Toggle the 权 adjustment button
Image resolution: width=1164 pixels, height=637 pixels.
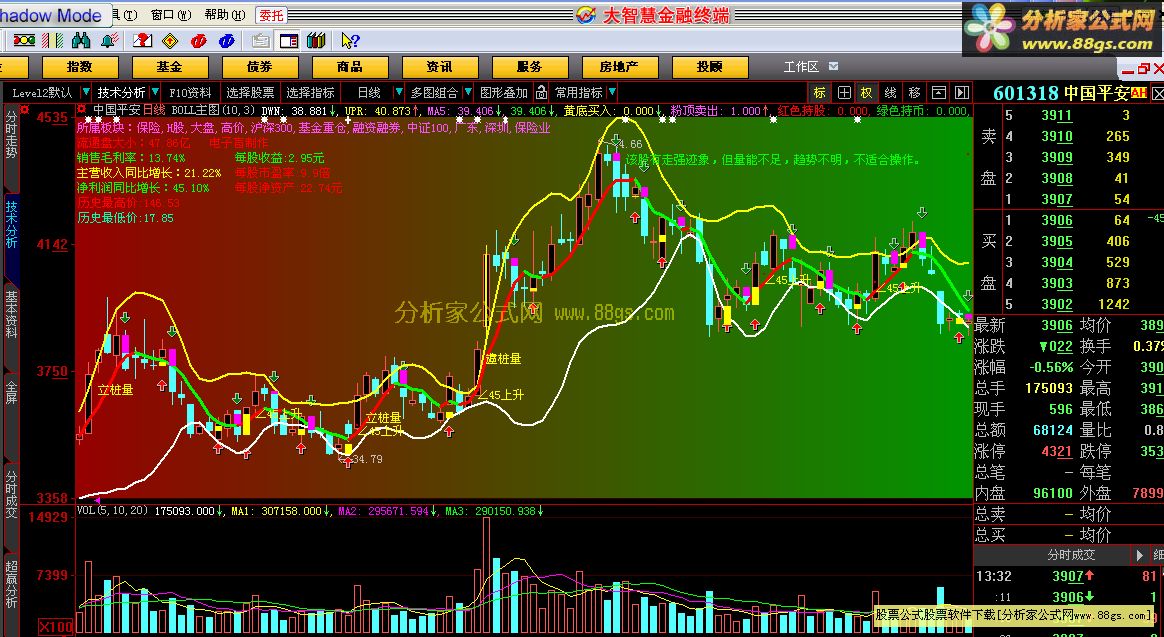click(866, 93)
